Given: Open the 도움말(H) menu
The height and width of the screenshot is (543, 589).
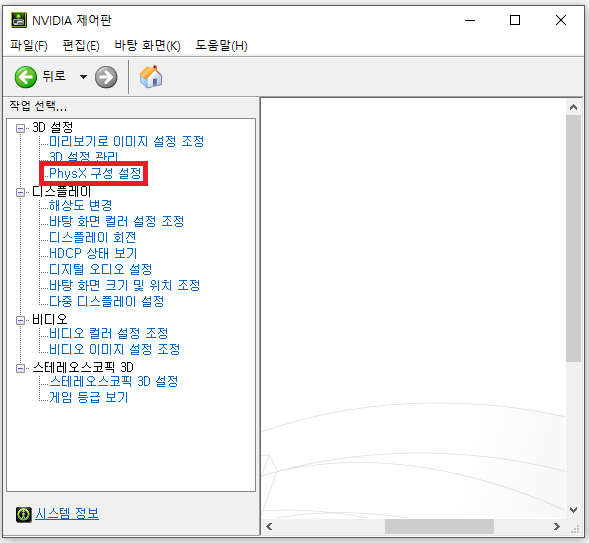Looking at the screenshot, I should click(221, 45).
